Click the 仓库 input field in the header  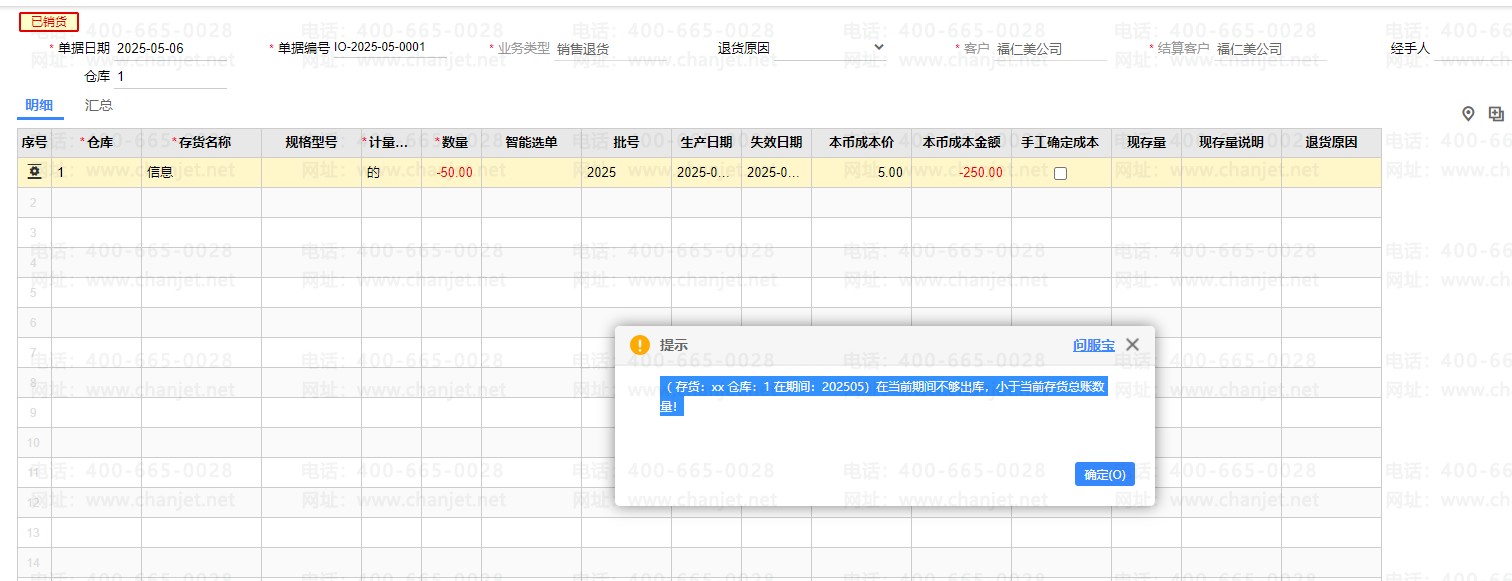point(170,77)
